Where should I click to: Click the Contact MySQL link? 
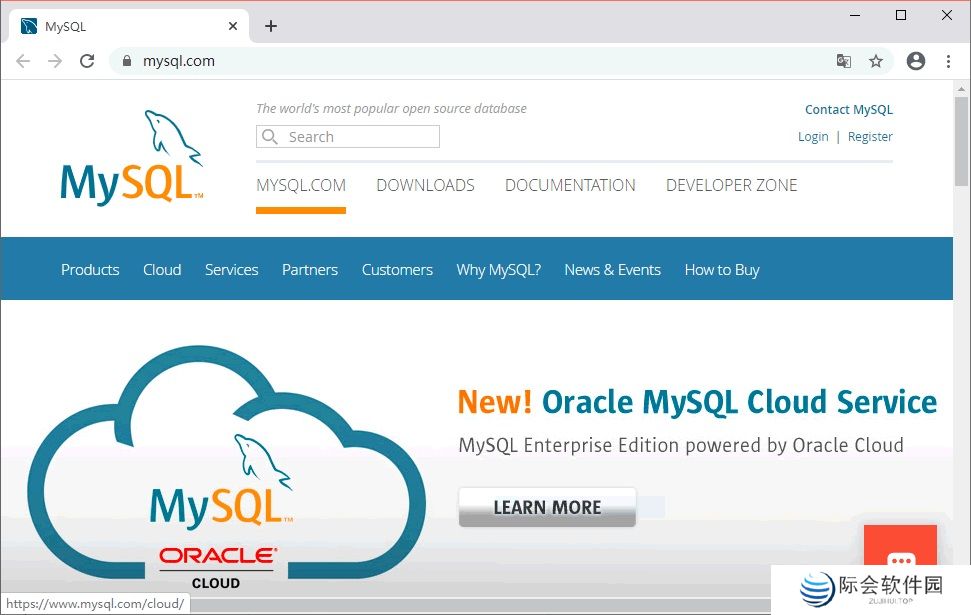click(x=848, y=109)
